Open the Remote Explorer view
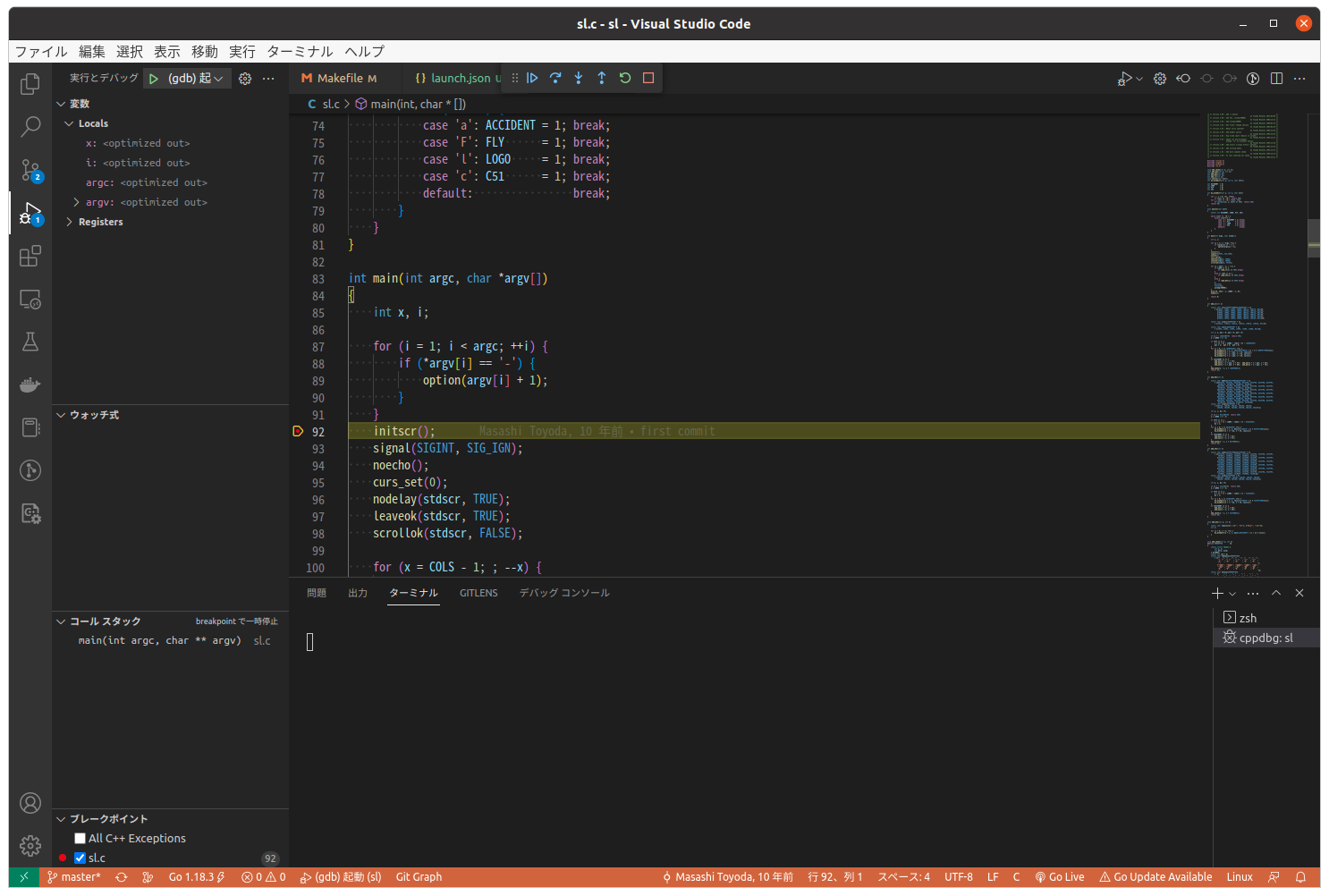This screenshot has height=896, width=1329. coord(30,299)
